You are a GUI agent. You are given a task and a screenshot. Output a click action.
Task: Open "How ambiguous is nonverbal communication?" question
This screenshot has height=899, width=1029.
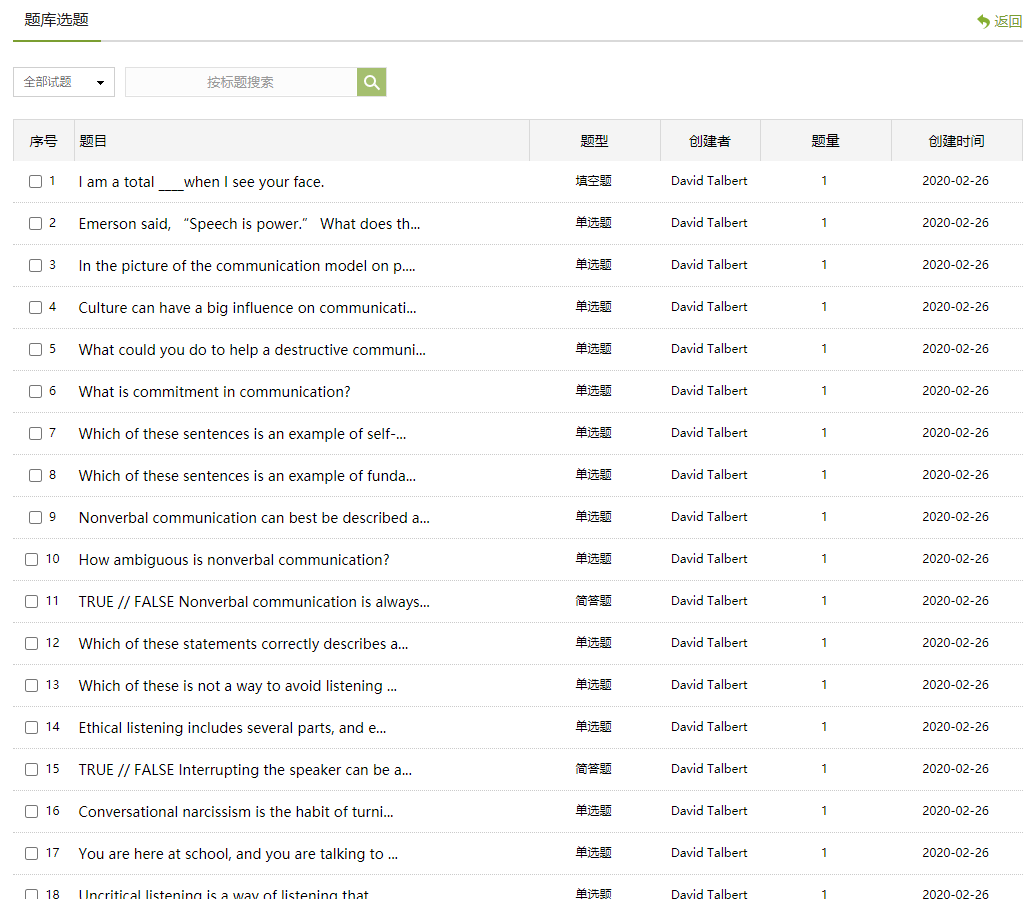point(234,560)
